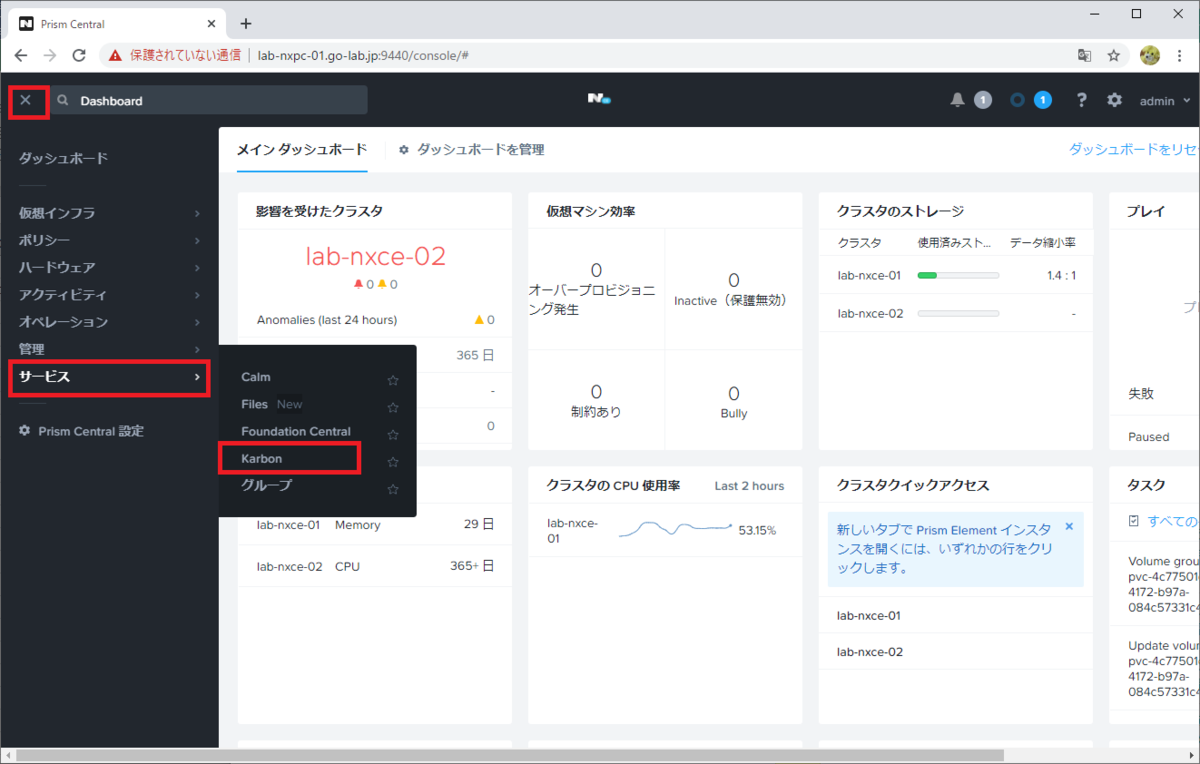Click the Dashboard search field

[x=210, y=100]
